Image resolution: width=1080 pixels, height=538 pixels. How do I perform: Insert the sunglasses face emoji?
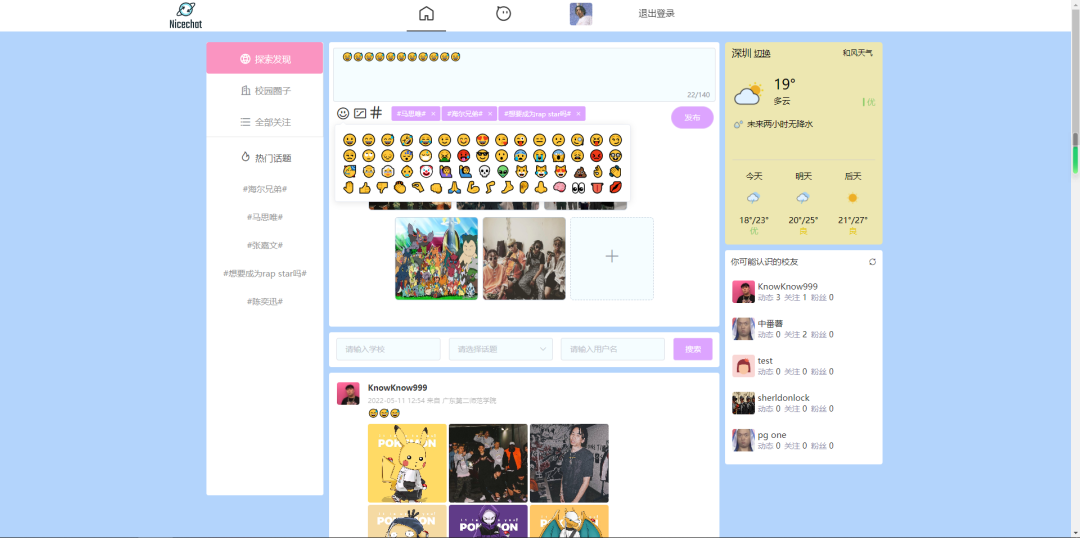[482, 156]
